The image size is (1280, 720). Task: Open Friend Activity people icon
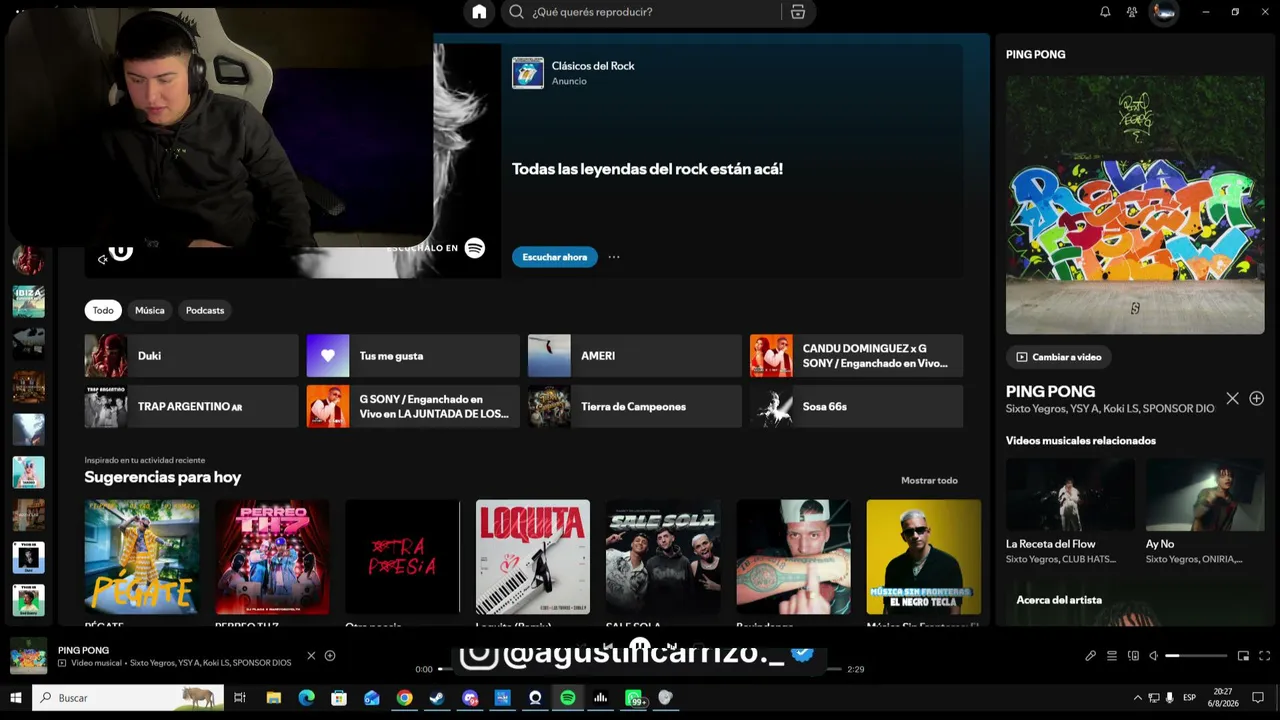pos(1132,12)
